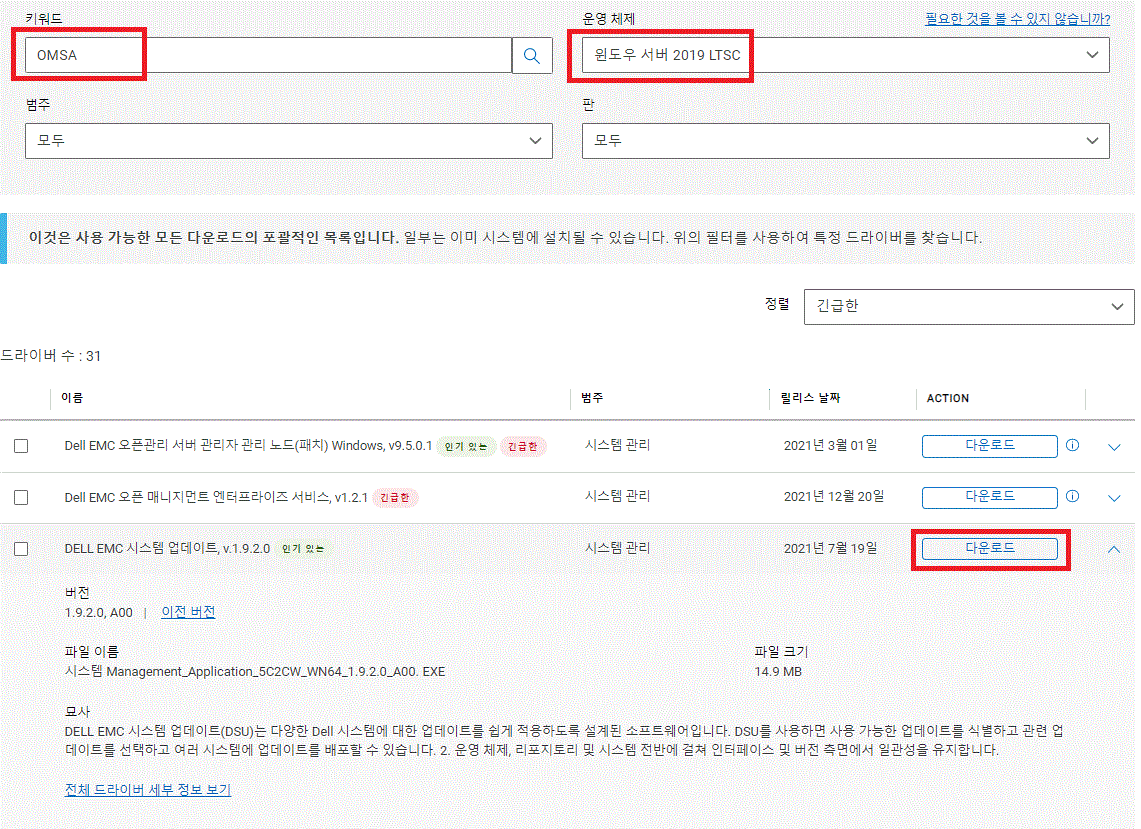Click the keyword search magnifier icon
This screenshot has height=829, width=1141.
coord(532,55)
